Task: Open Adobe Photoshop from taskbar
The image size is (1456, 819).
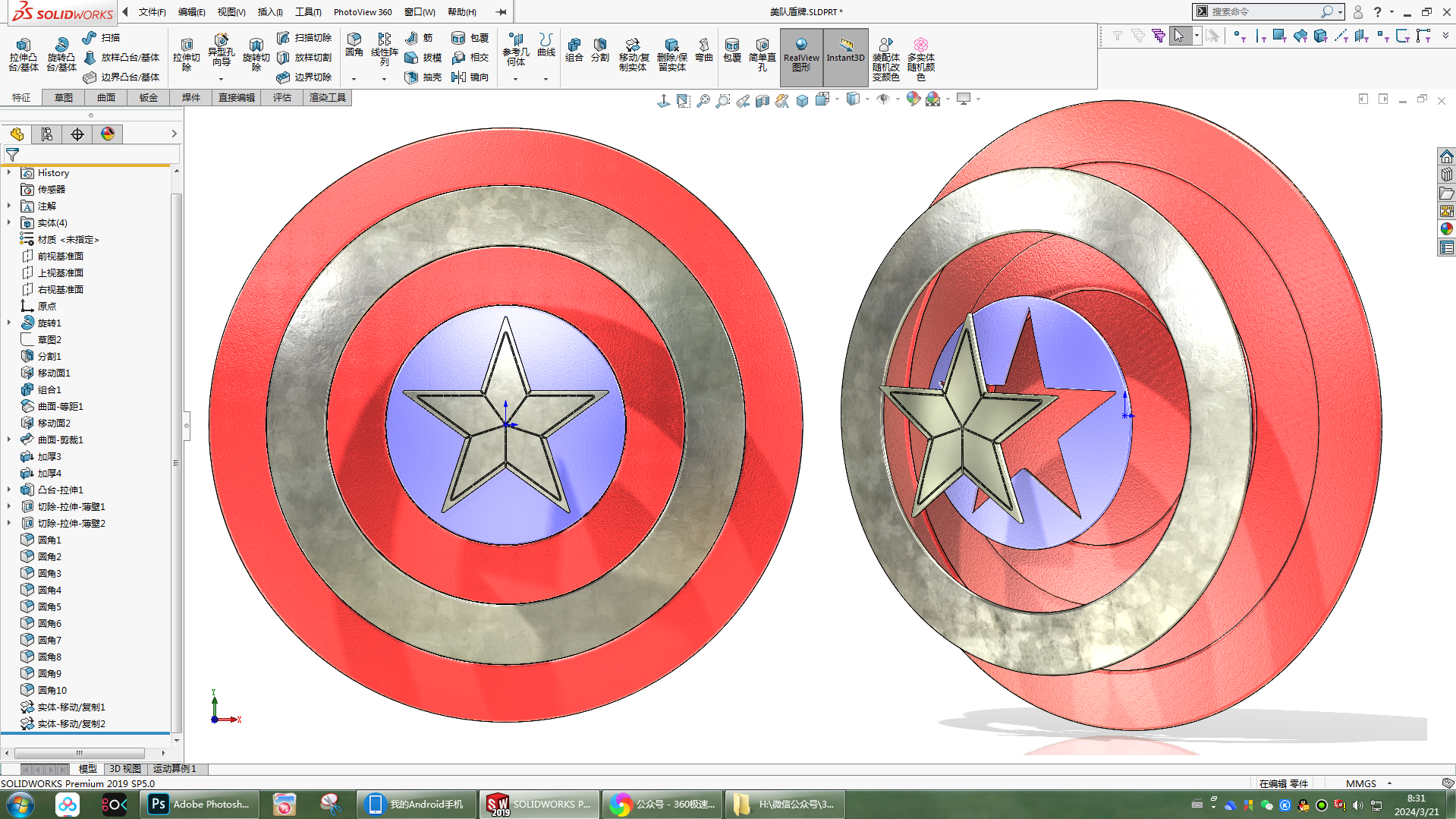Action: pyautogui.click(x=201, y=805)
